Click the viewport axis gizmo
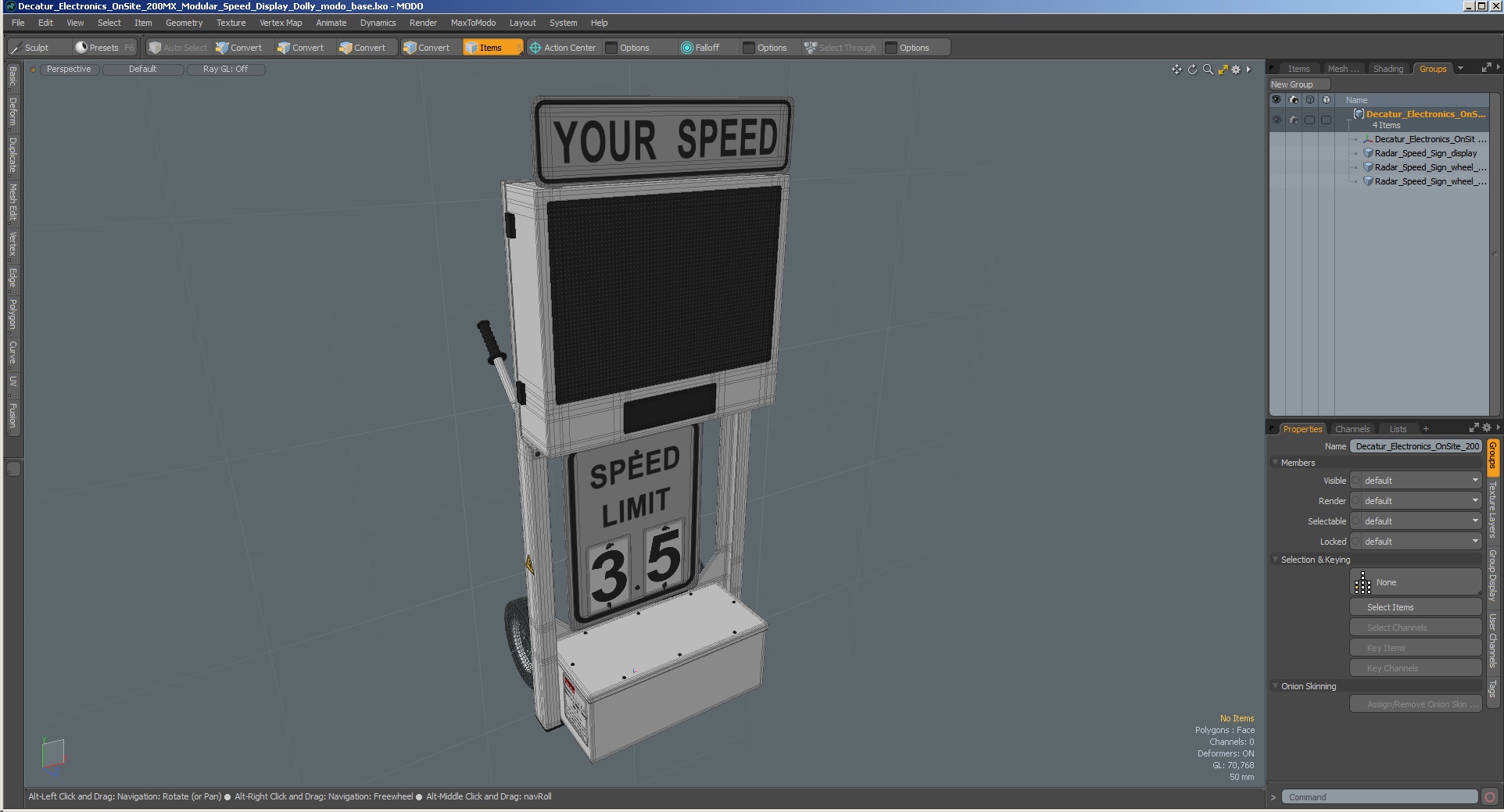This screenshot has height=812, width=1504. coord(53,757)
